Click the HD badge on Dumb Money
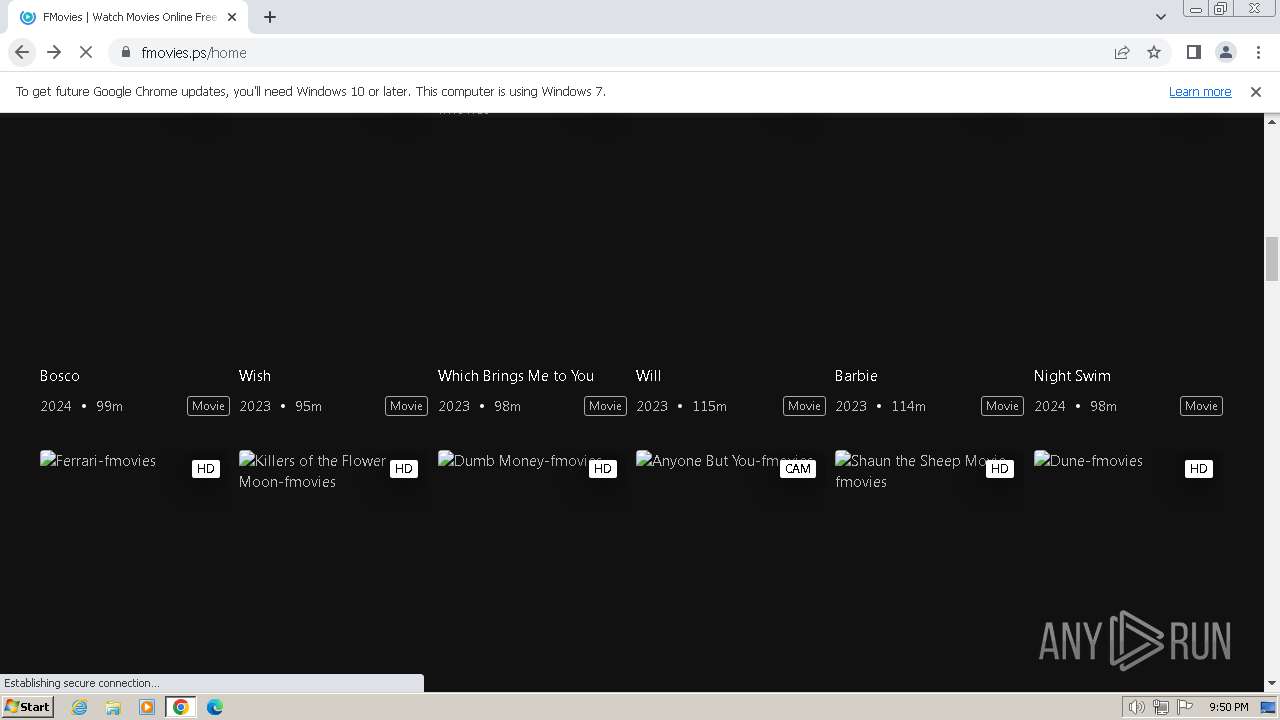Screen dimensions: 1280x720 pos(602,469)
